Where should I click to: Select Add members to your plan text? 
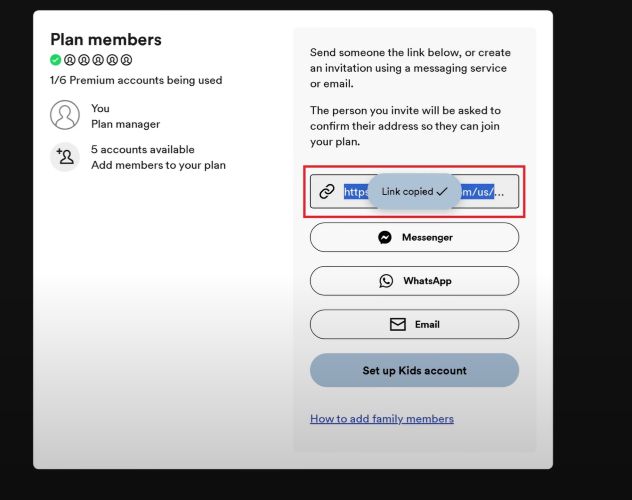158,165
